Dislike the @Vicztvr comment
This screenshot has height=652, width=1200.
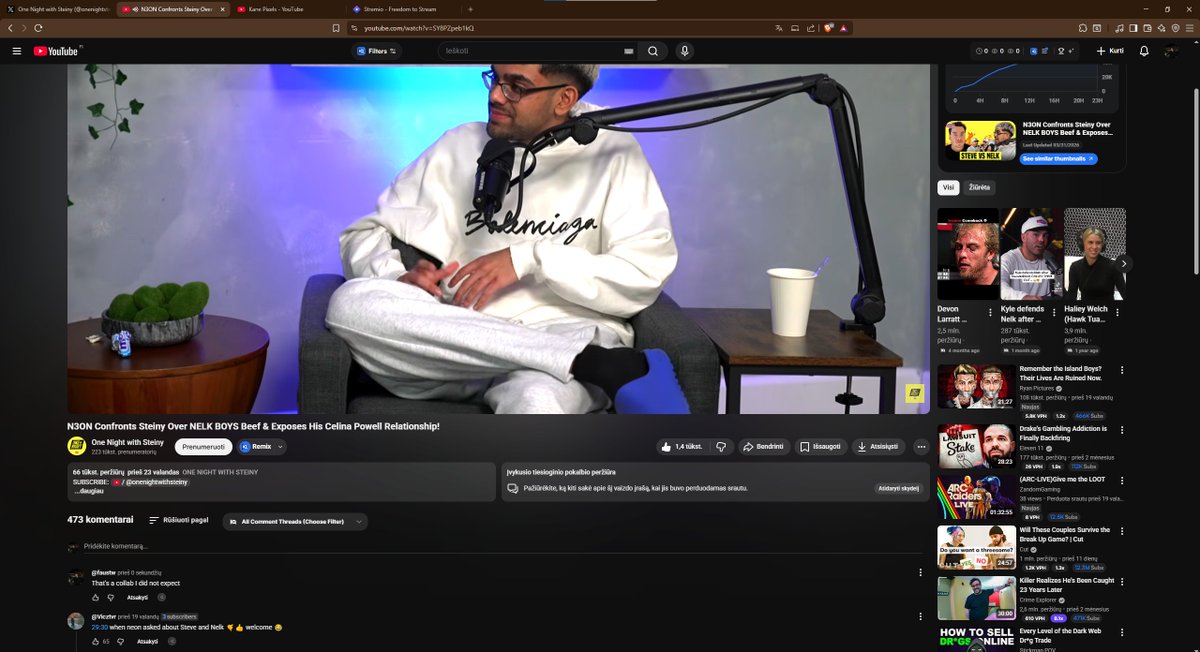pyautogui.click(x=122, y=641)
